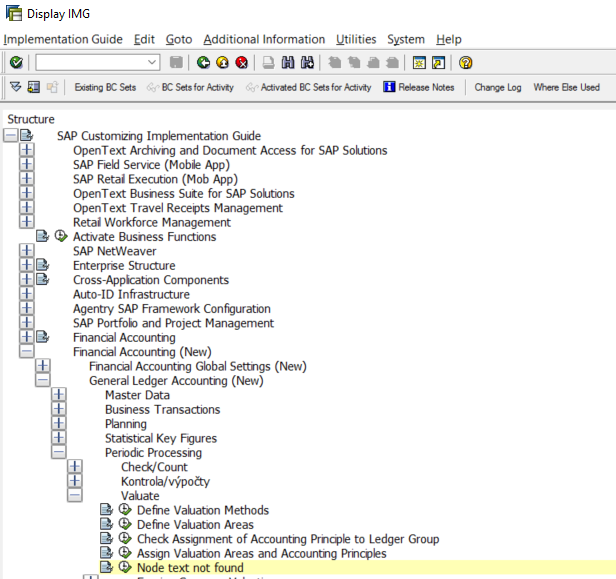
Task: Click the Existing BC Sets button
Action: pyautogui.click(x=105, y=87)
